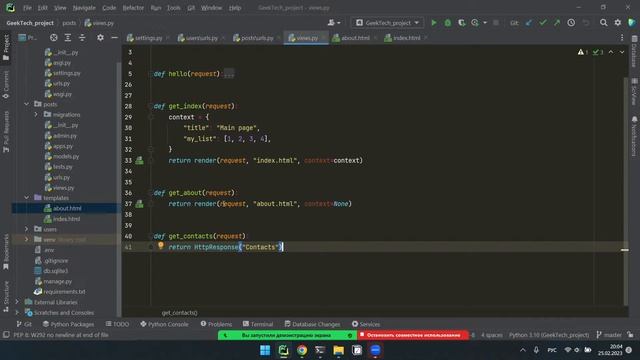Expand the migrations folder
This screenshot has width=640, height=360.
[x=36, y=115]
